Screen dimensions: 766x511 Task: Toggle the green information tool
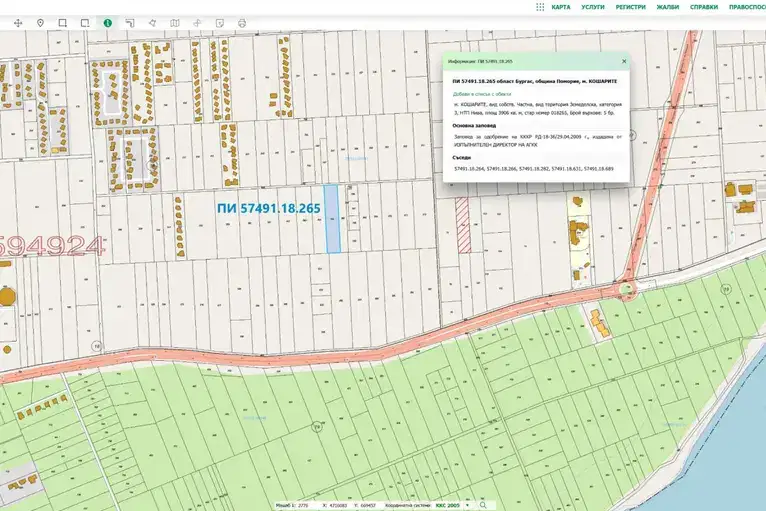(x=107, y=23)
